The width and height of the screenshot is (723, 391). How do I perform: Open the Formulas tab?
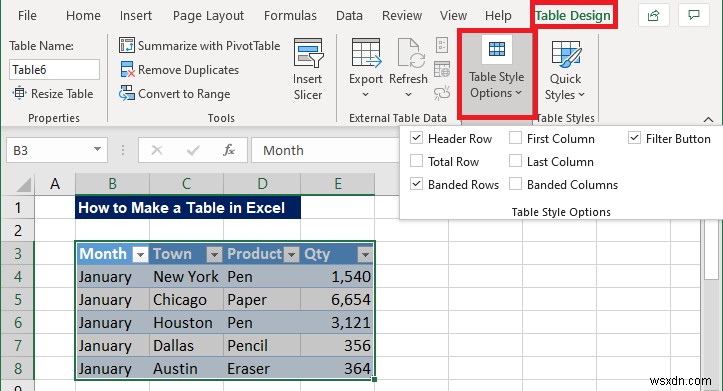point(290,16)
